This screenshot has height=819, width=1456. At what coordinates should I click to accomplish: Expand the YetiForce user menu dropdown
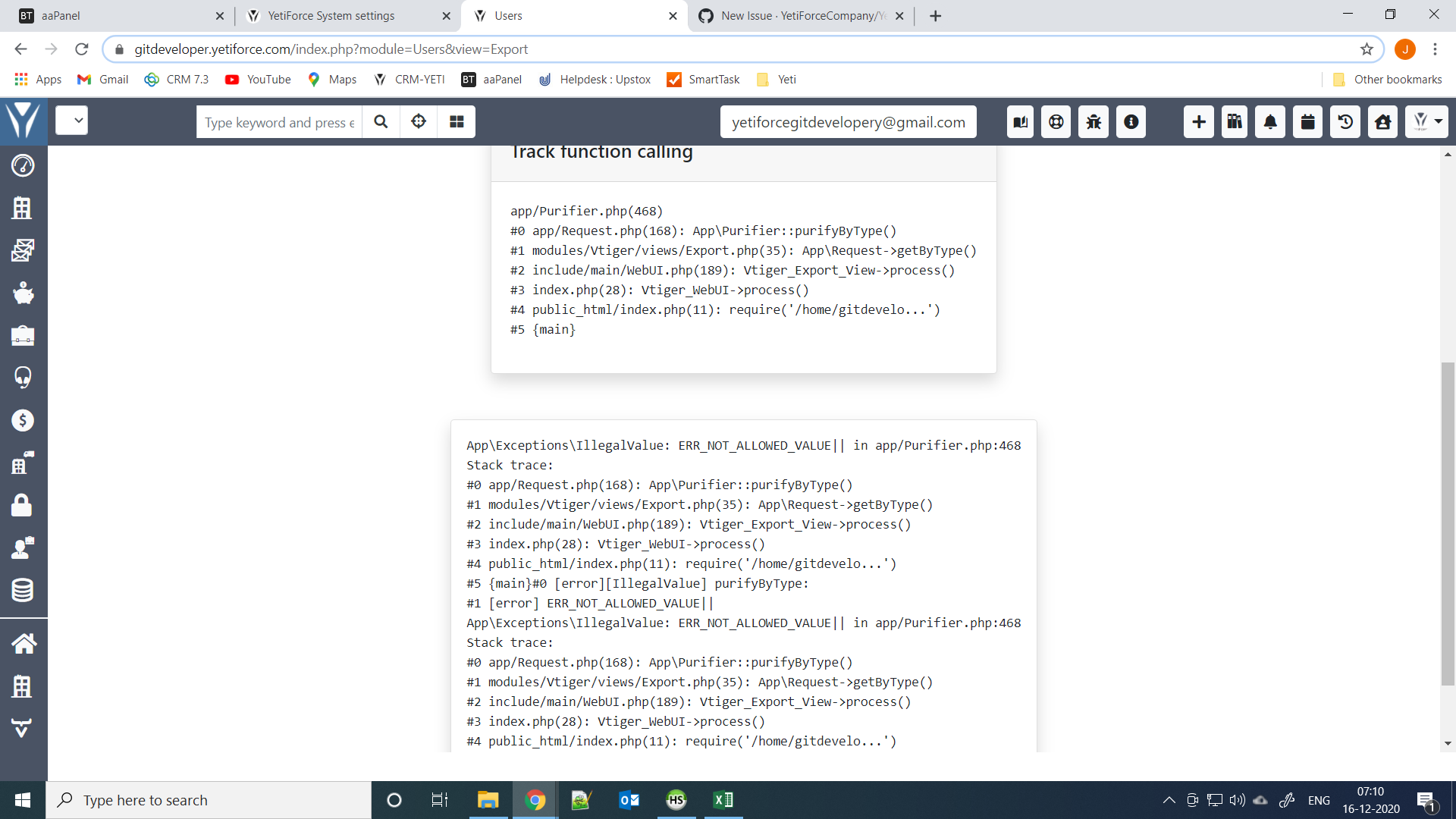[x=1426, y=122]
